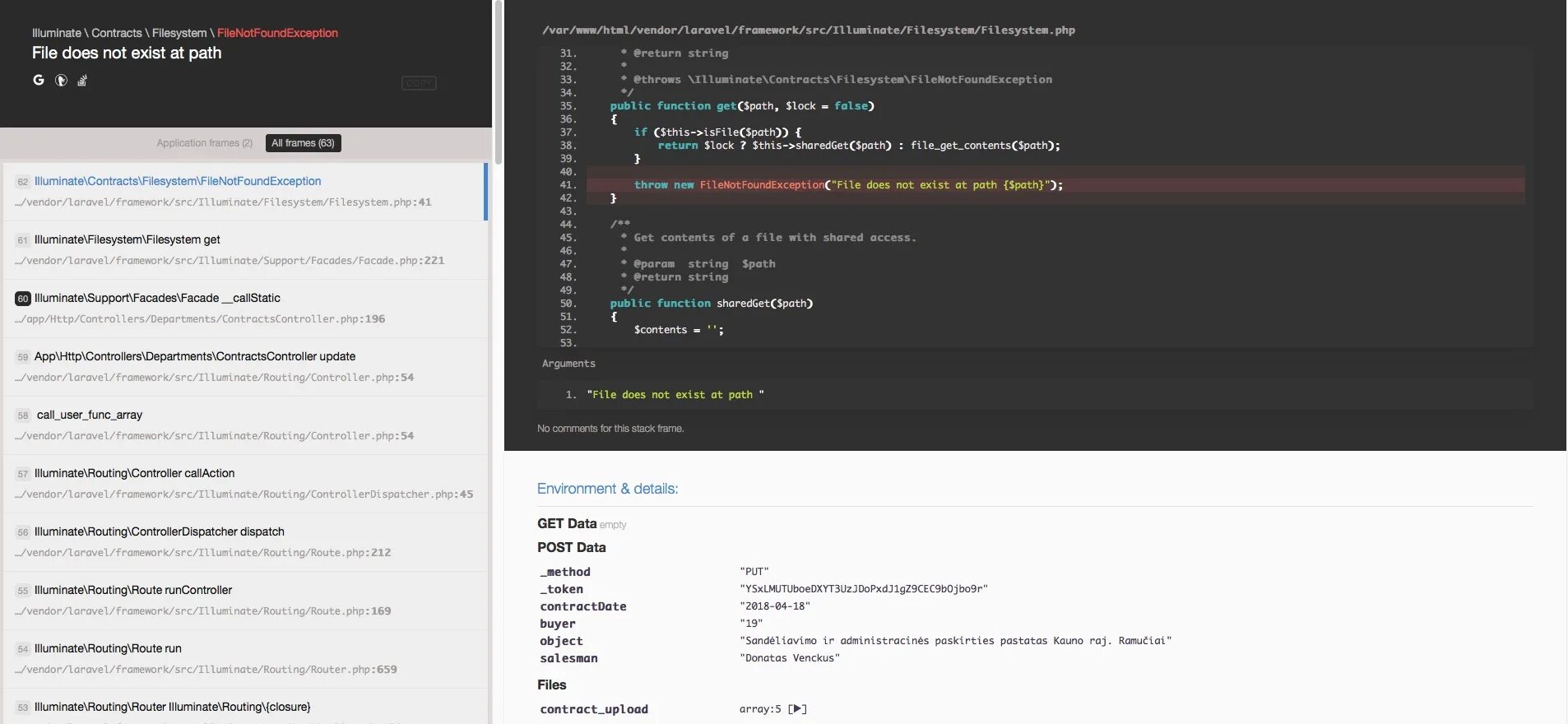The height and width of the screenshot is (724, 1568).
Task: Click the contract_upload key
Action: (x=594, y=709)
